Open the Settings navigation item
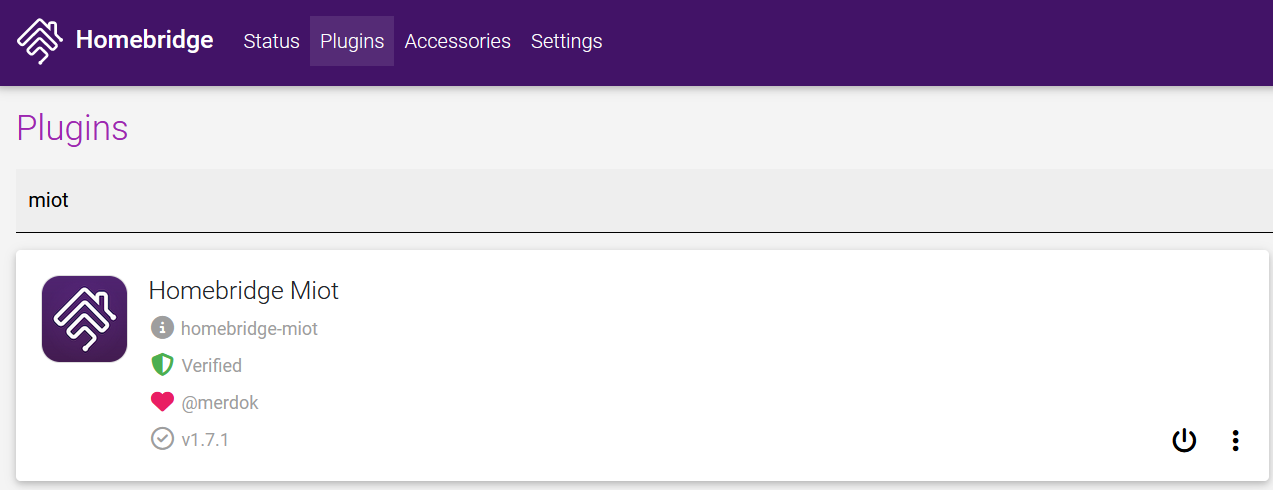Screen dimensions: 1273x490 click(566, 41)
